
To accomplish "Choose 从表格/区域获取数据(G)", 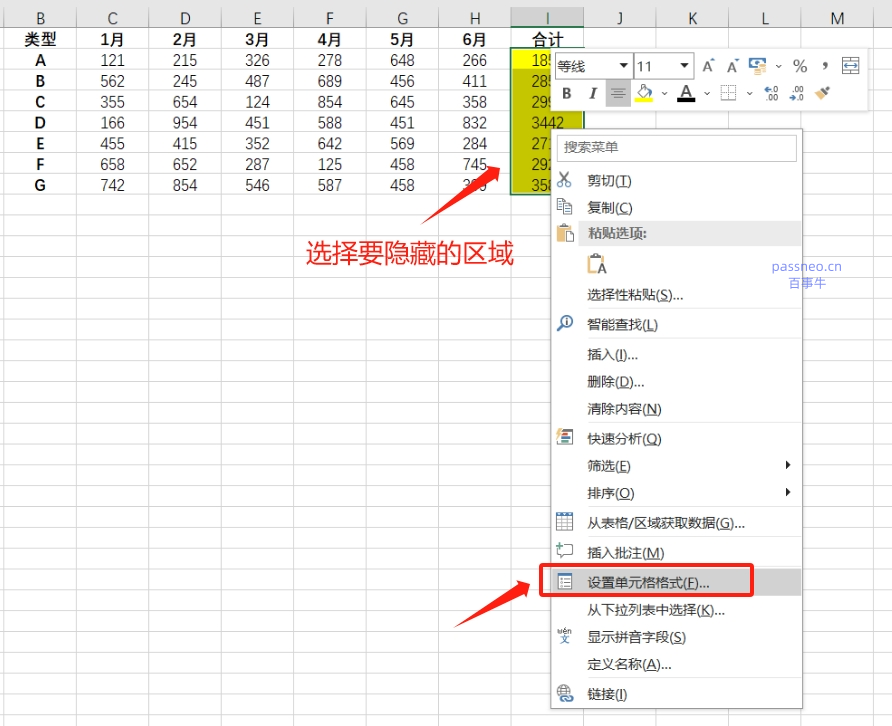I will coord(676,523).
